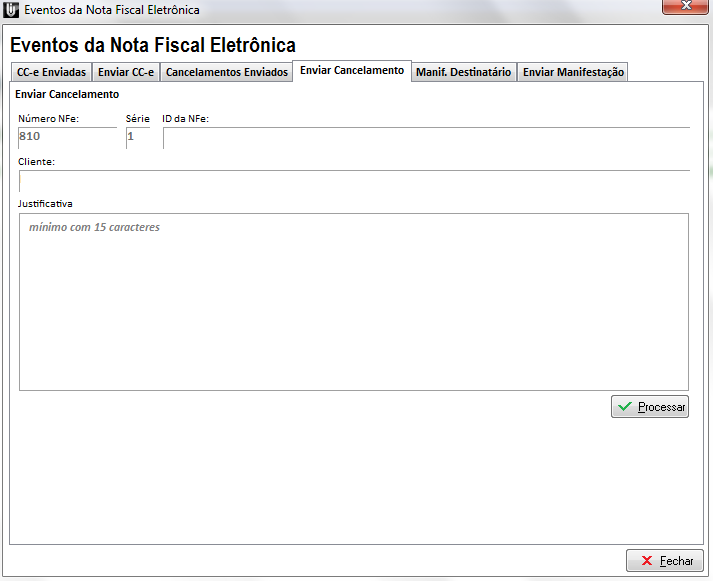The height and width of the screenshot is (581, 713).
Task: Focus the ID da NFe field
Action: tap(426, 138)
